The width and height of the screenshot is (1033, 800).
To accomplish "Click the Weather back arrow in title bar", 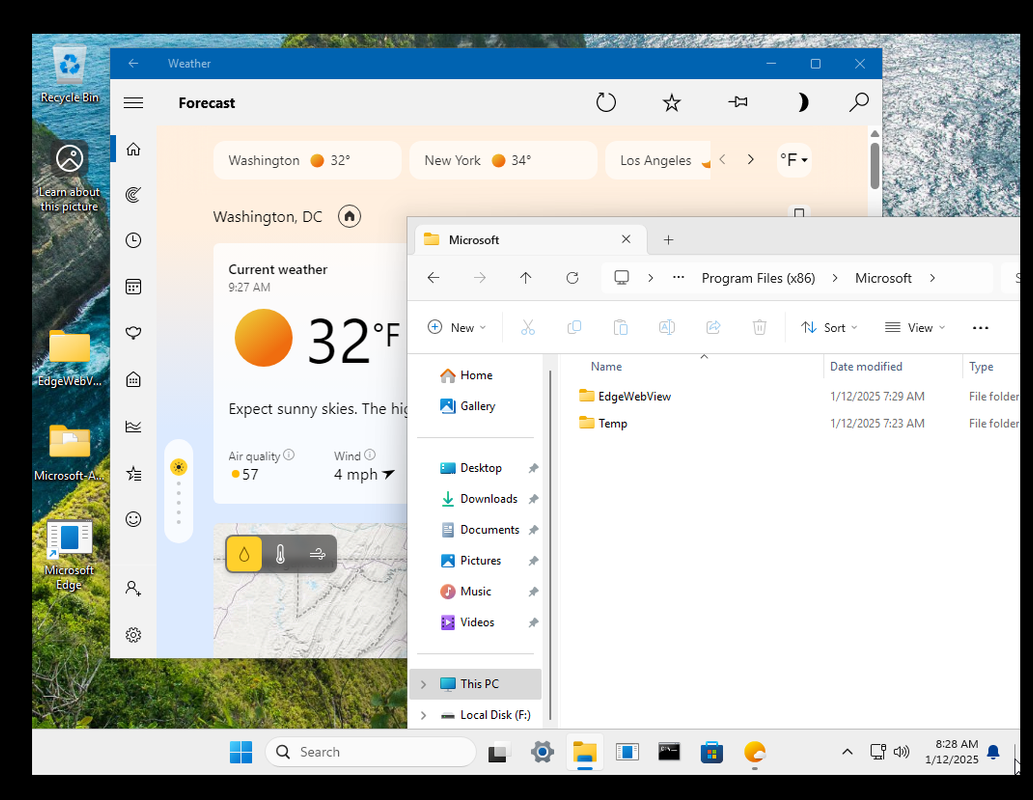I will point(133,63).
